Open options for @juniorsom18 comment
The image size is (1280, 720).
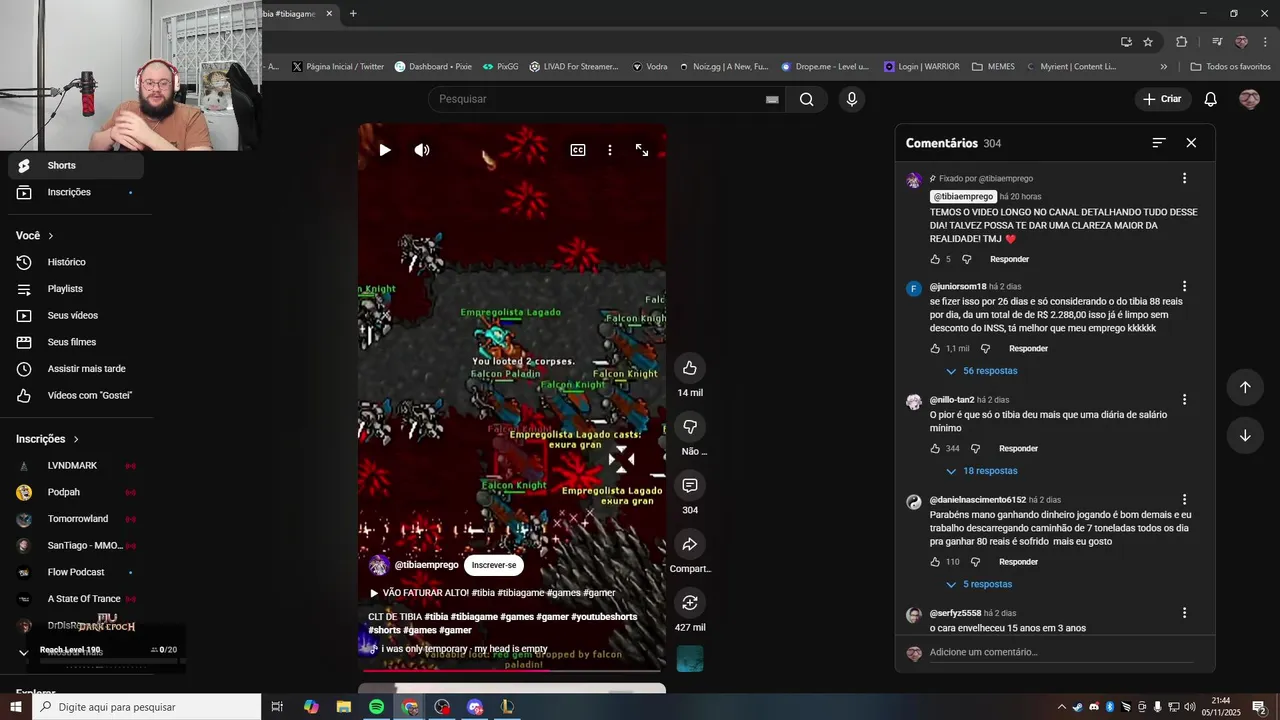[1184, 286]
